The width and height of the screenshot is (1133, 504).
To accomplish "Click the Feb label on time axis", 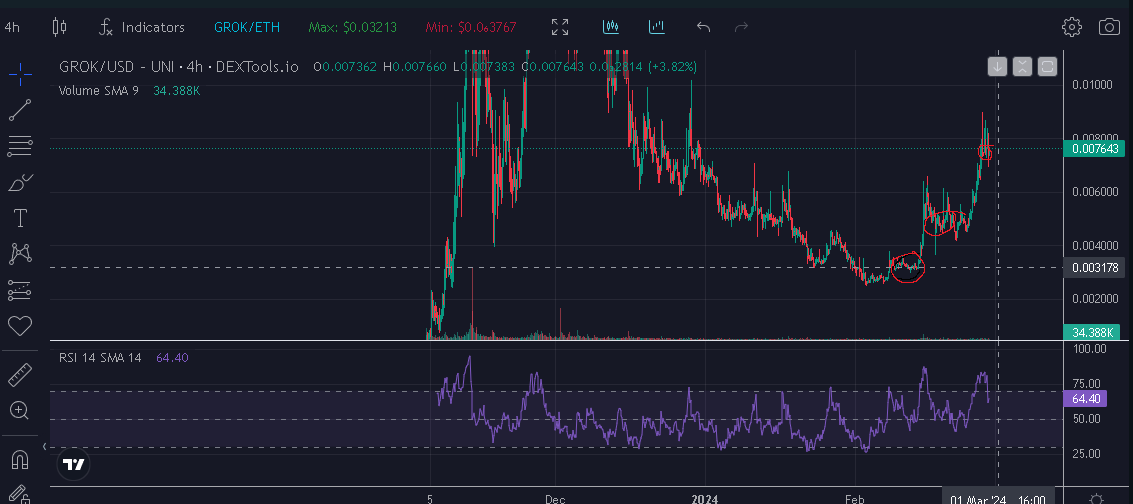I will 855,499.
